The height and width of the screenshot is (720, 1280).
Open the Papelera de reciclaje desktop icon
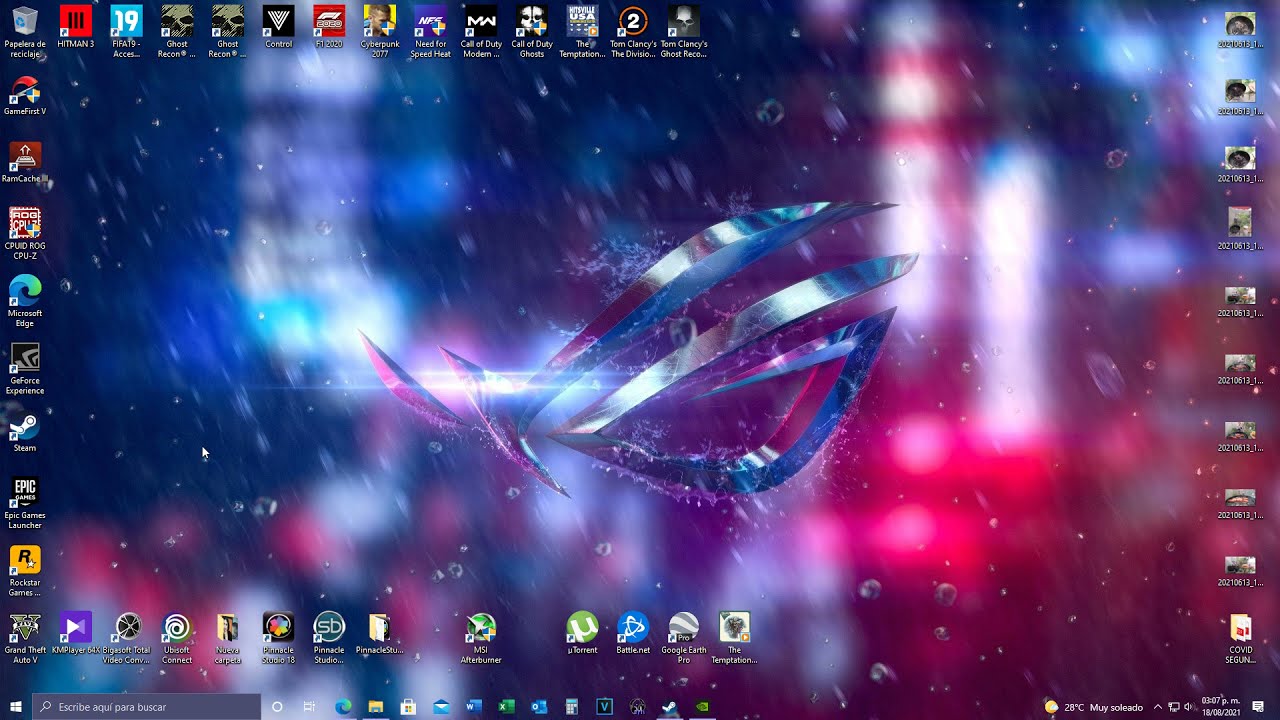coord(25,32)
